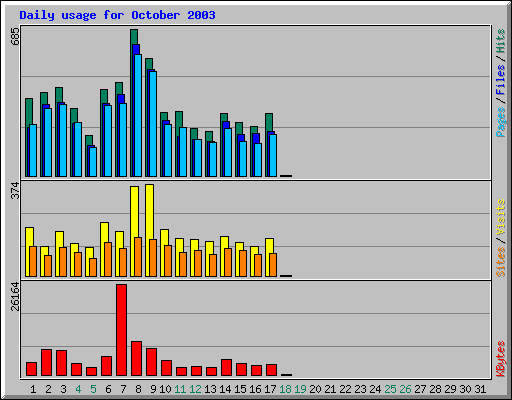512x400 pixels.
Task: Click day 8 on the x-axis
Action: (138, 389)
